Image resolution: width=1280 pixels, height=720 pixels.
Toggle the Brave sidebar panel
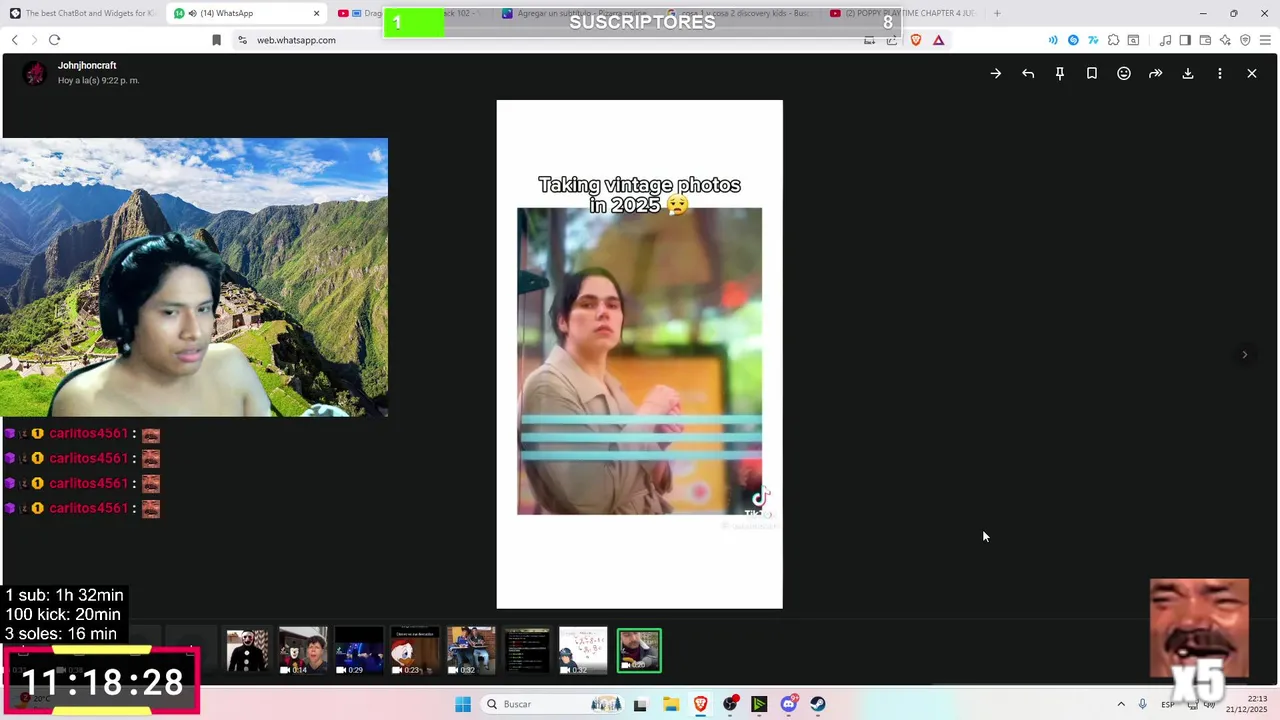tap(1185, 40)
